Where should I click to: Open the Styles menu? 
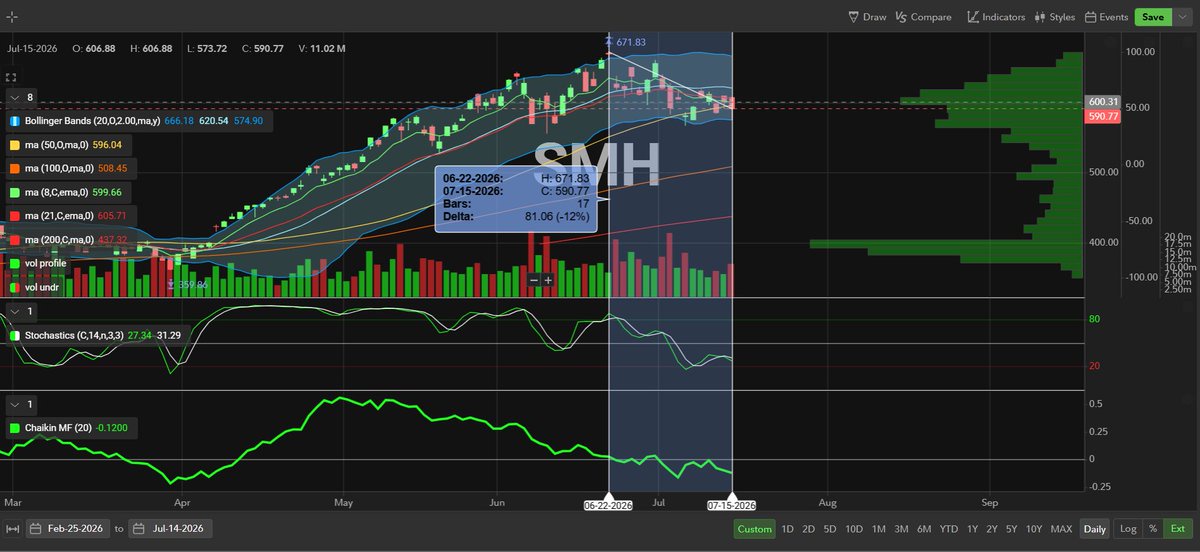(x=1055, y=17)
